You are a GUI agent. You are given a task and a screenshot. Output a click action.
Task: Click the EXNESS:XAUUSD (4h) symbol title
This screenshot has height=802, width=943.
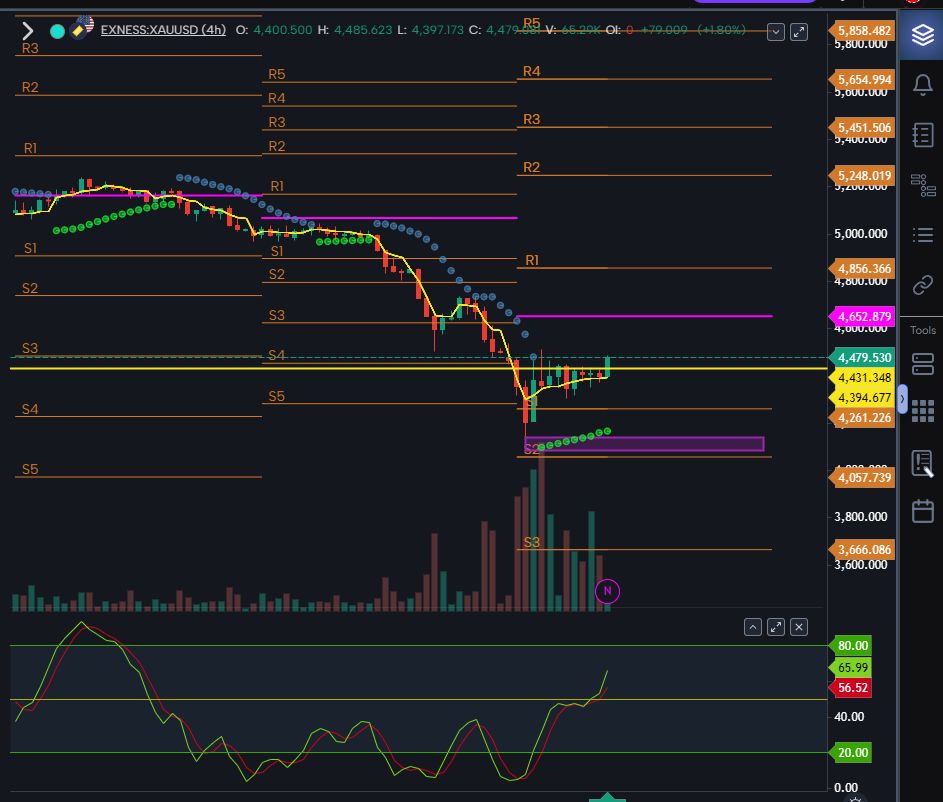[x=163, y=30]
